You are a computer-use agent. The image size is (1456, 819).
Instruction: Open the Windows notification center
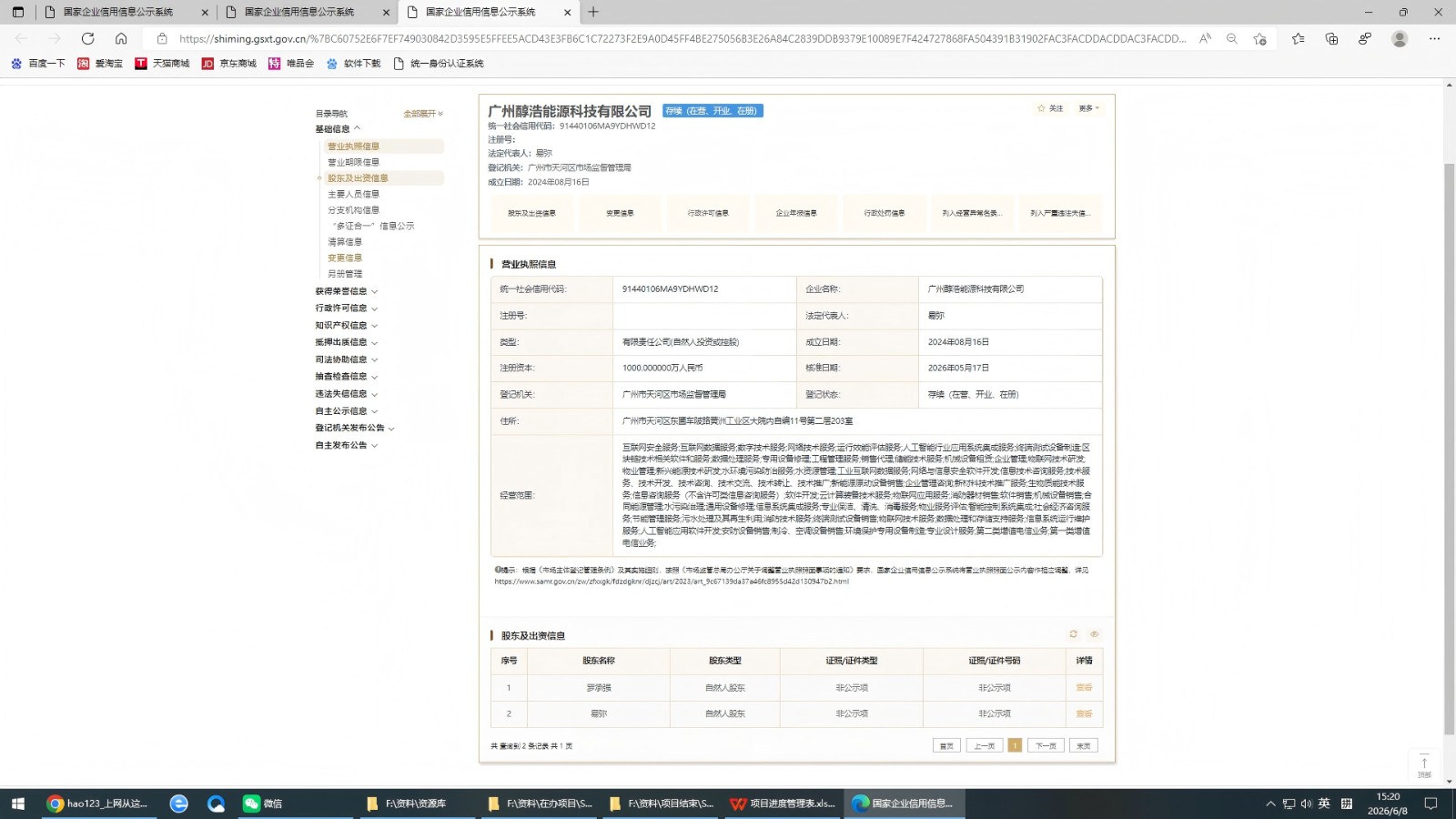[x=1431, y=804]
